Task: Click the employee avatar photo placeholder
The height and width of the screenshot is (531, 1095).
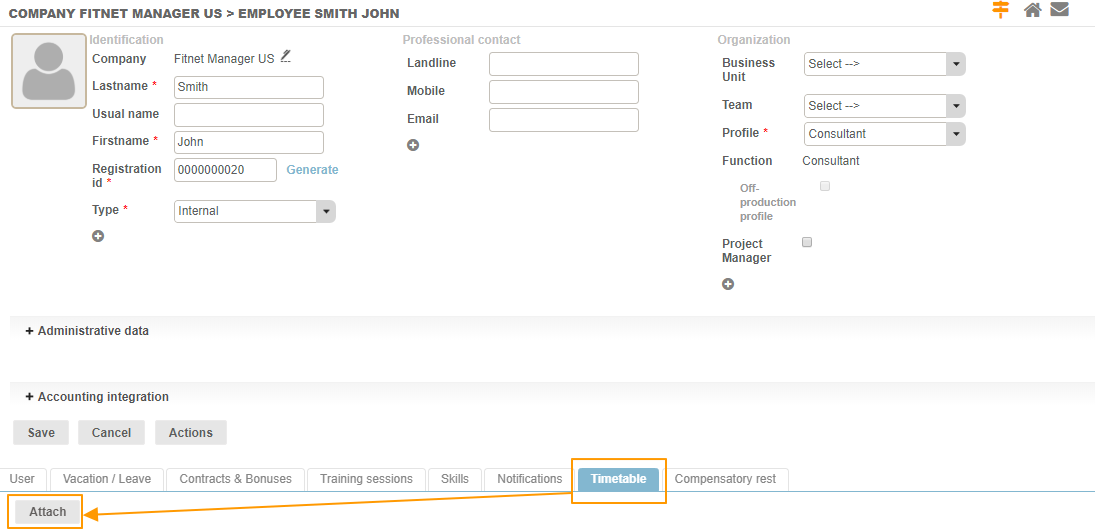Action: click(49, 71)
